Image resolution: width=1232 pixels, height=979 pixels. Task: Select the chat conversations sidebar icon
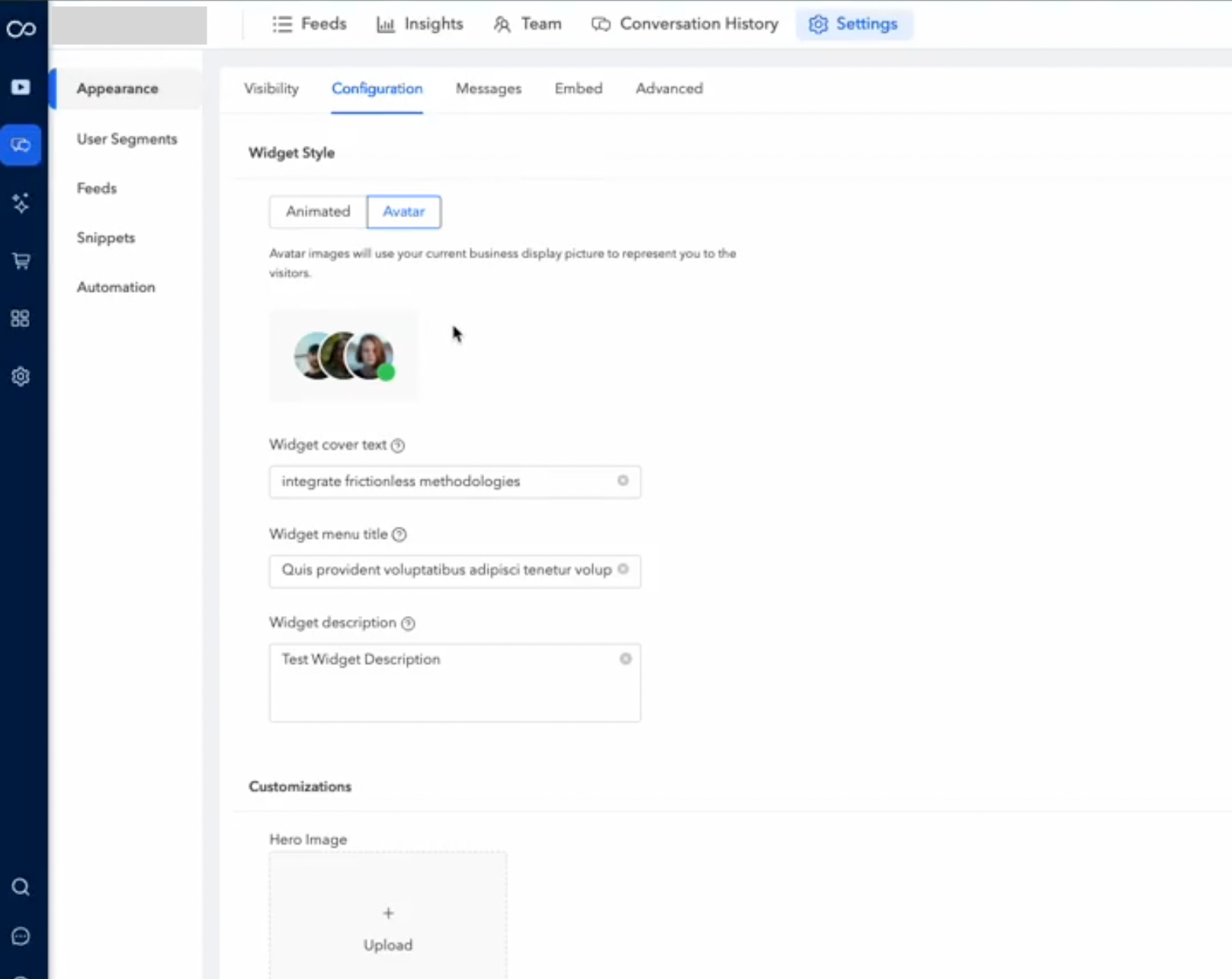[21, 145]
